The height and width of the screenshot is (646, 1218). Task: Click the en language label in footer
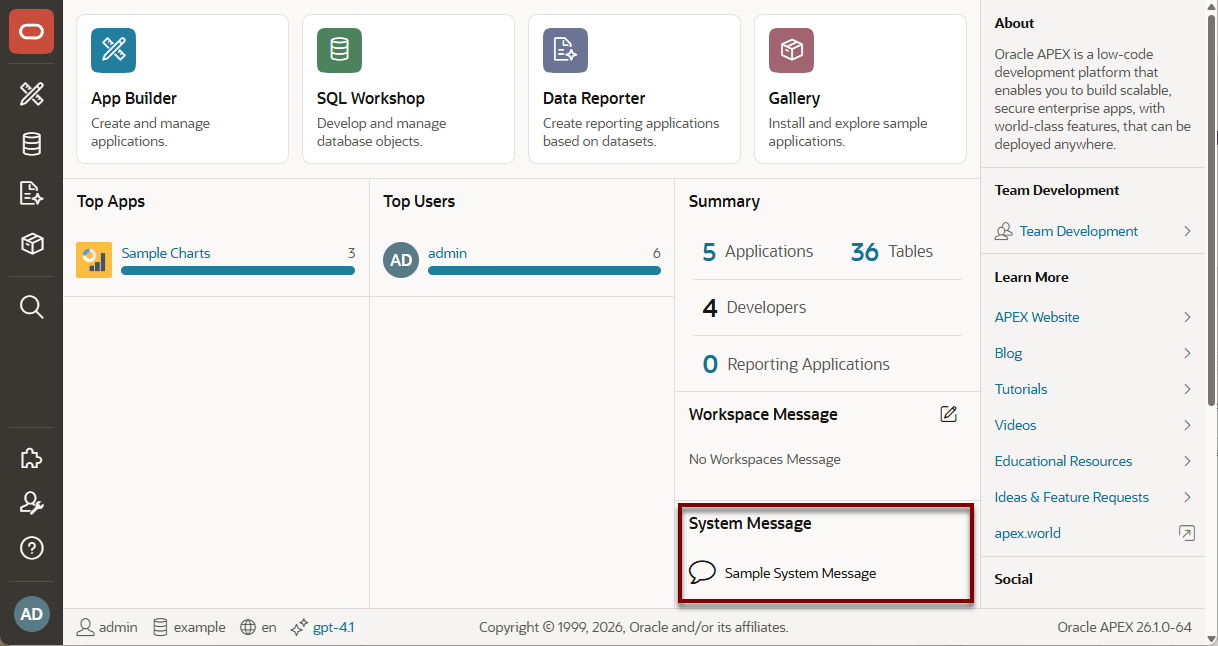pyautogui.click(x=269, y=627)
